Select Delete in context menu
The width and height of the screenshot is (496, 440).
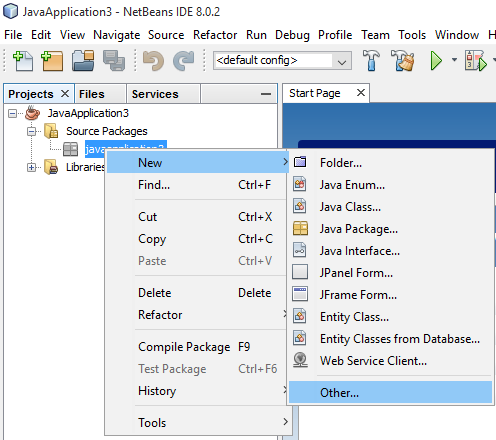tap(198, 293)
